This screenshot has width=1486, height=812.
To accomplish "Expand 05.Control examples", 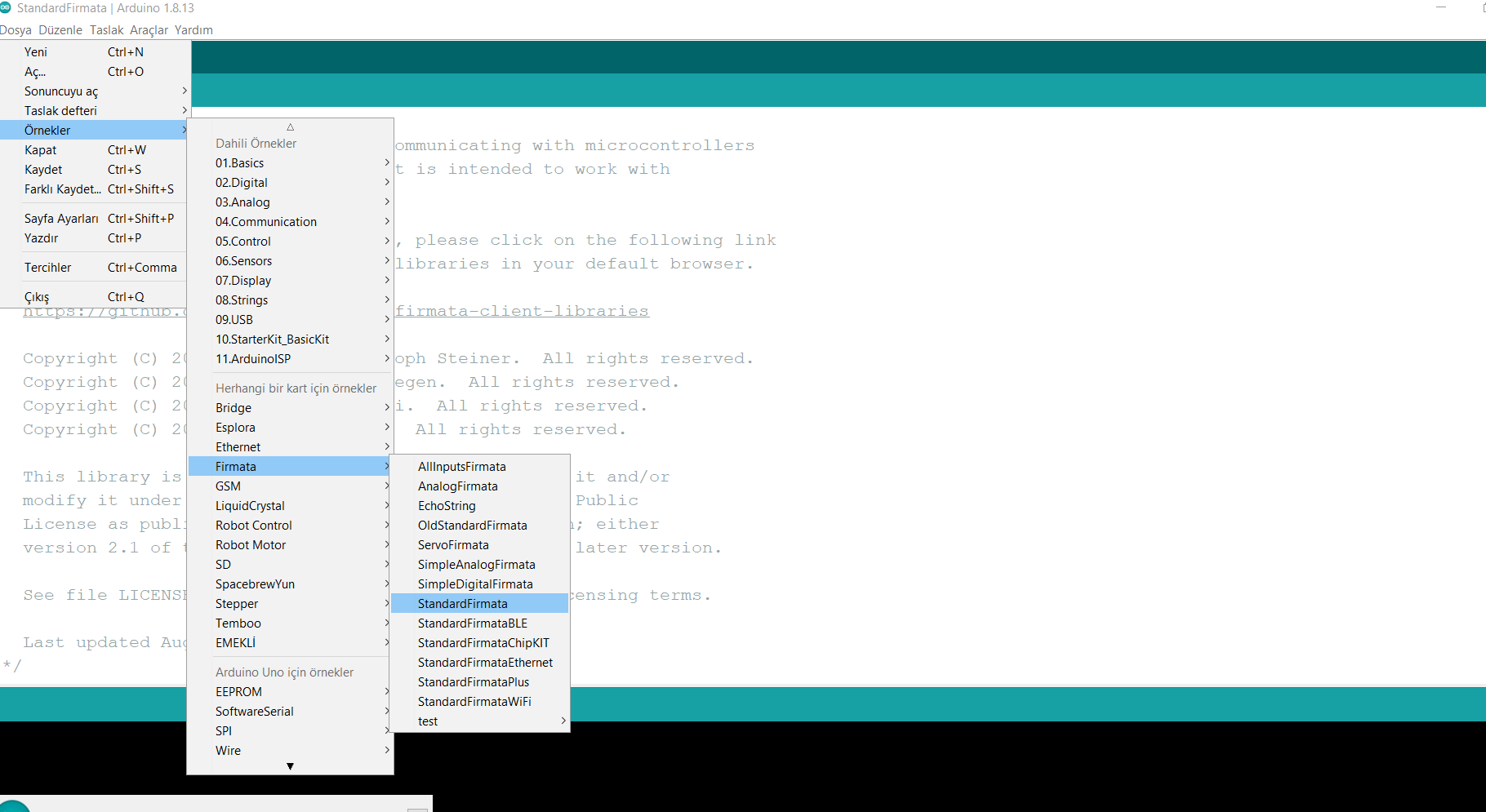I will (291, 242).
